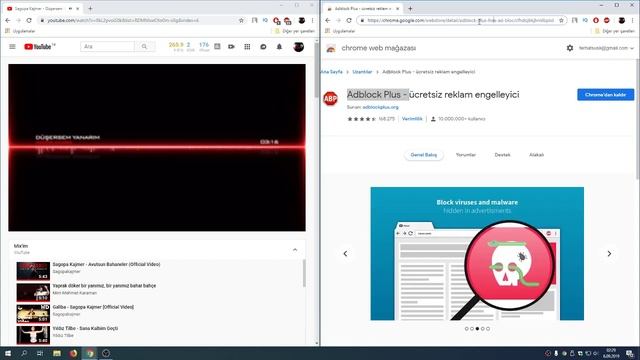This screenshot has height=360, width=640.
Task: Open Task View on the taskbar
Action: (x=40, y=353)
